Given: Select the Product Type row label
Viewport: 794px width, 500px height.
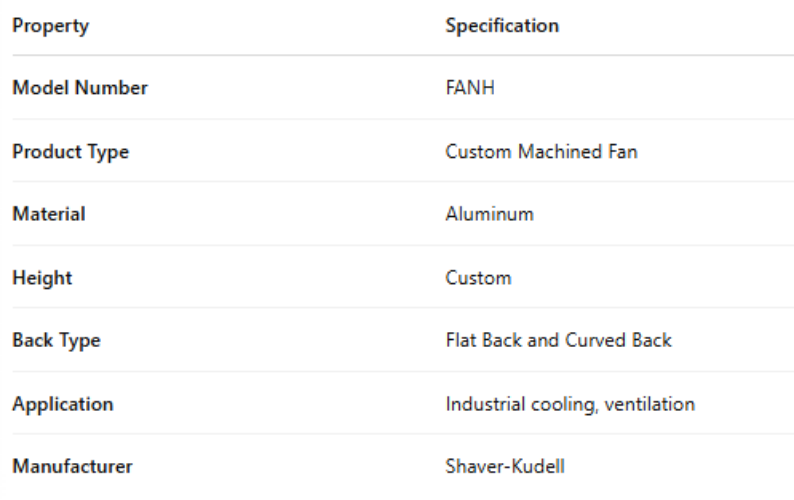Looking at the screenshot, I should (x=70, y=153).
